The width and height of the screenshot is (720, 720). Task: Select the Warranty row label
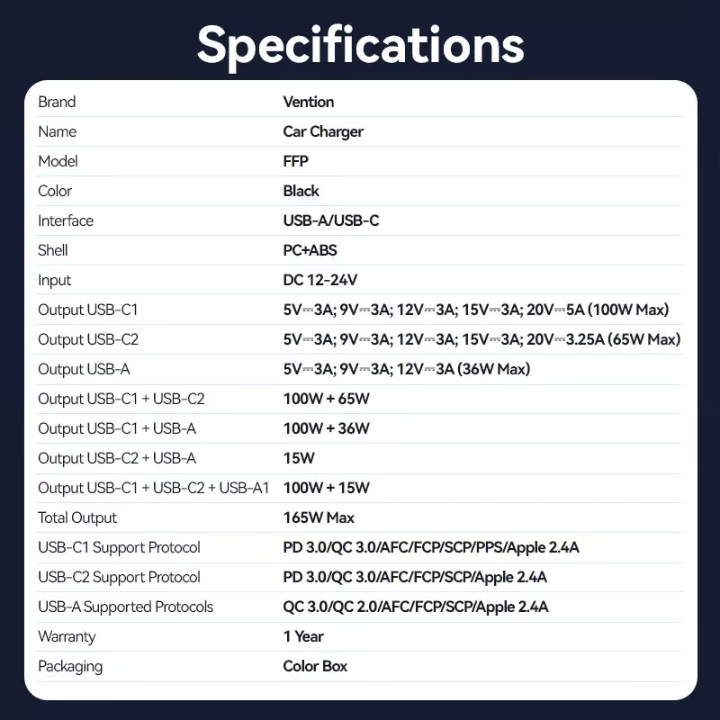click(x=67, y=636)
